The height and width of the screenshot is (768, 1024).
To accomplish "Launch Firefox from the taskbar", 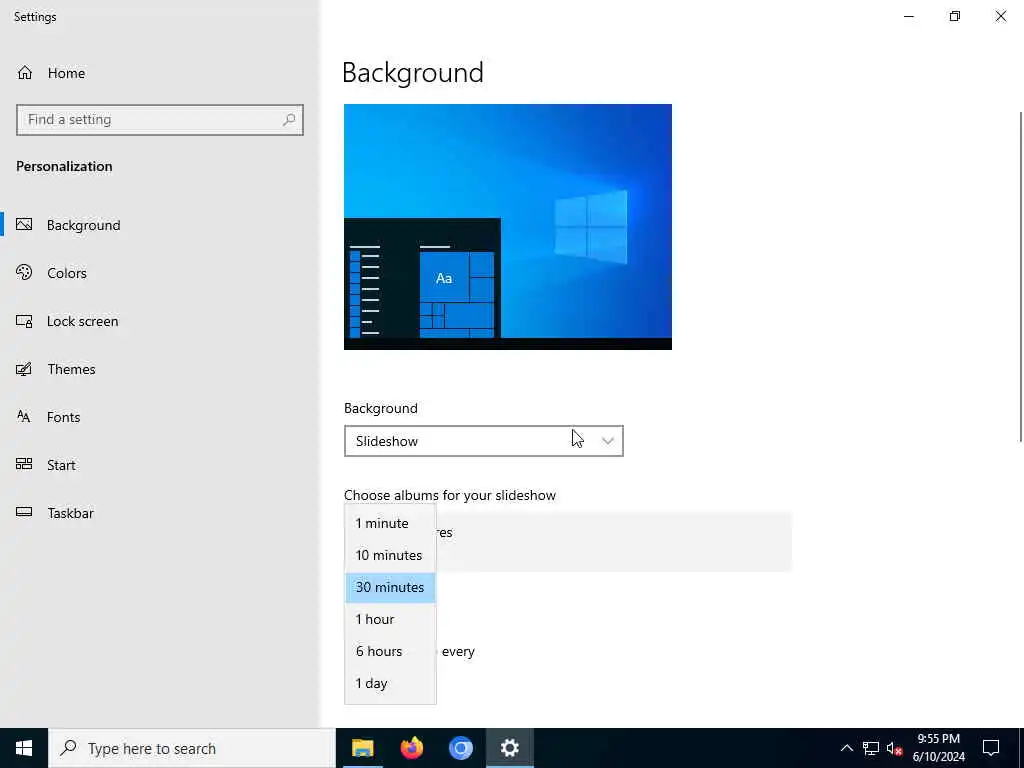I will [x=411, y=748].
